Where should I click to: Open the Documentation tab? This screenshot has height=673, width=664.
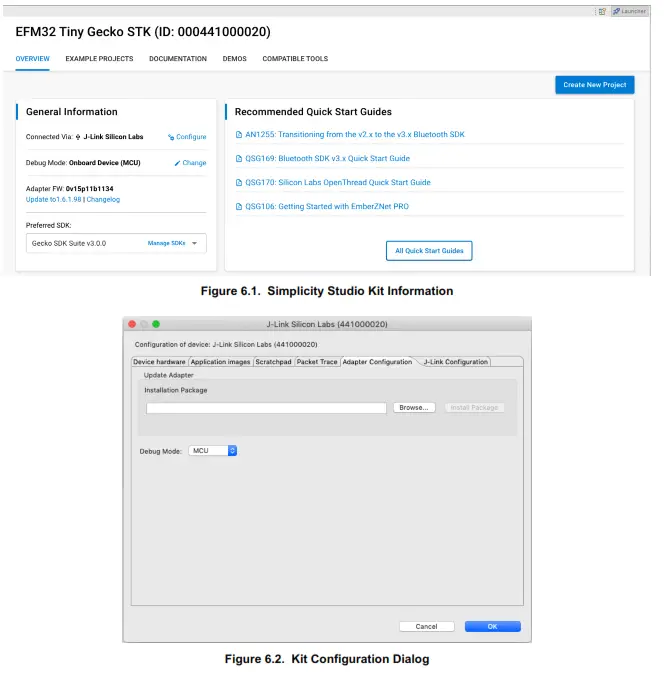[178, 59]
